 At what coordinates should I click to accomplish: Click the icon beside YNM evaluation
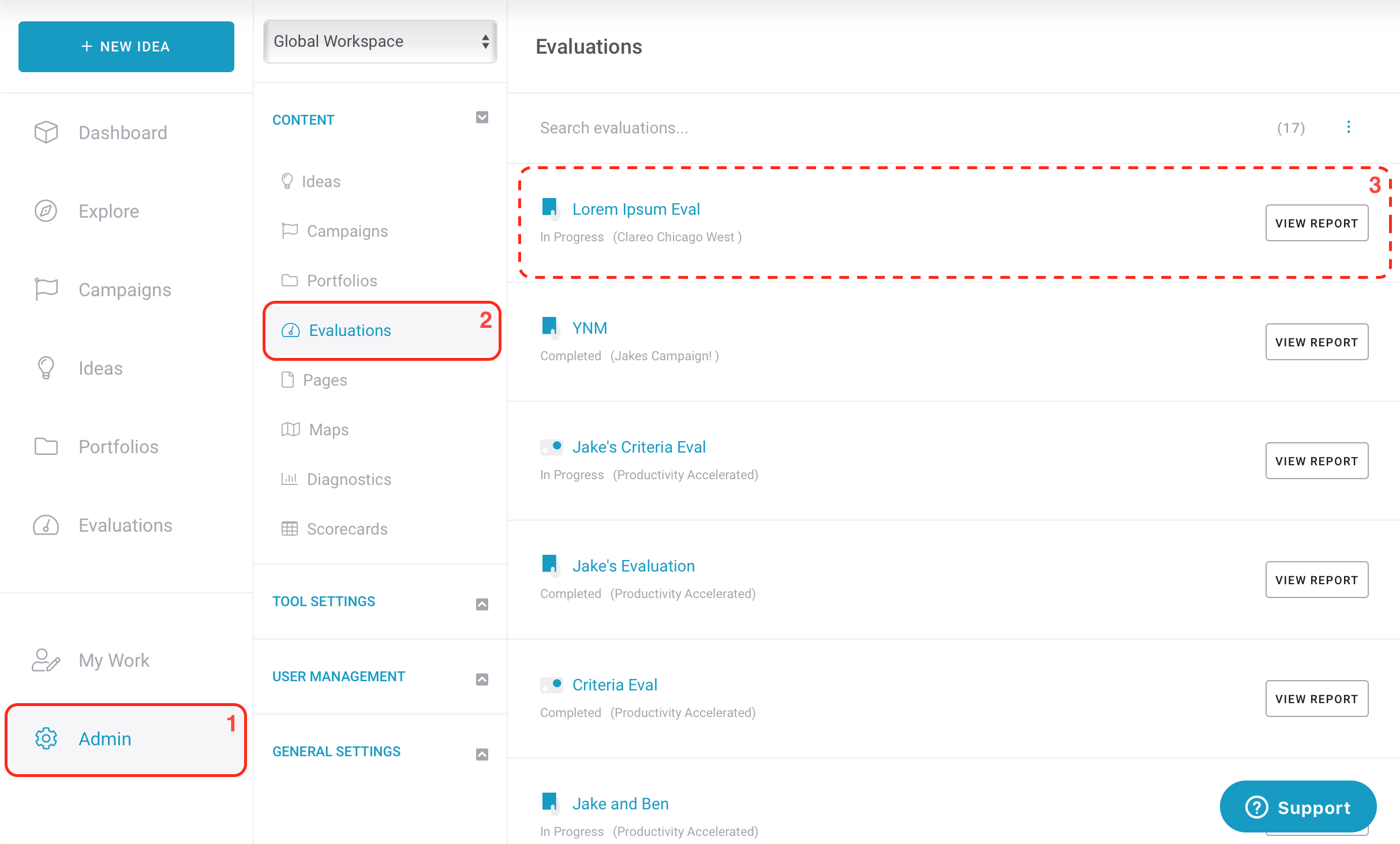click(551, 327)
